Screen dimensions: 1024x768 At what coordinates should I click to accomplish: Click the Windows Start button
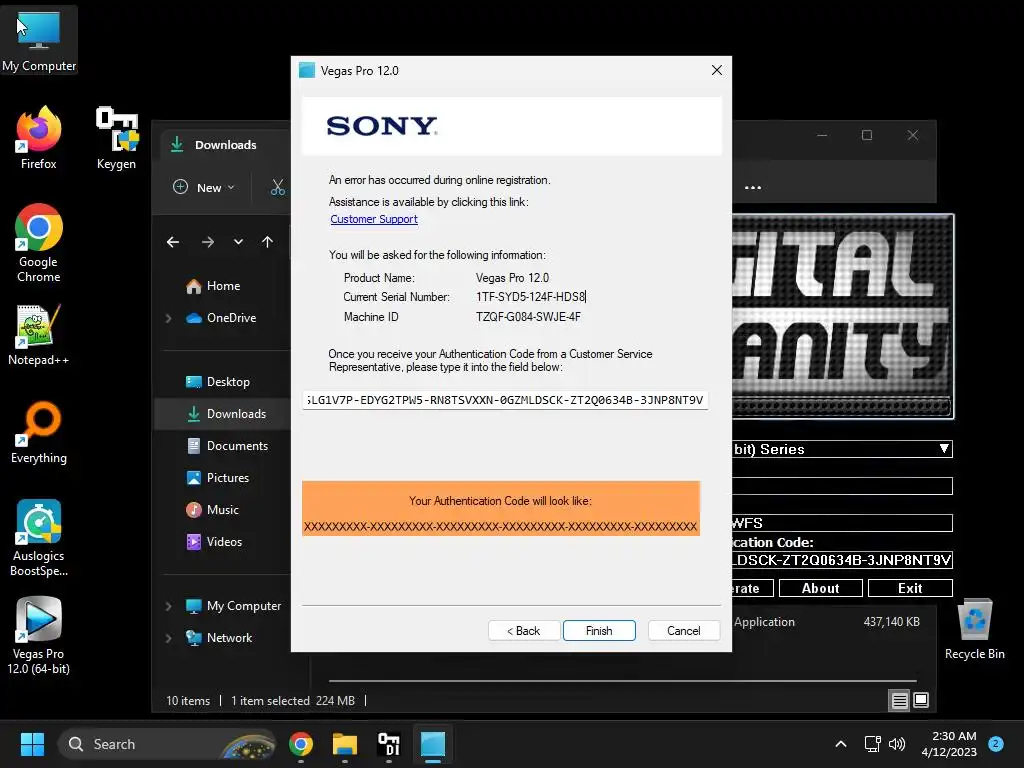[32, 744]
